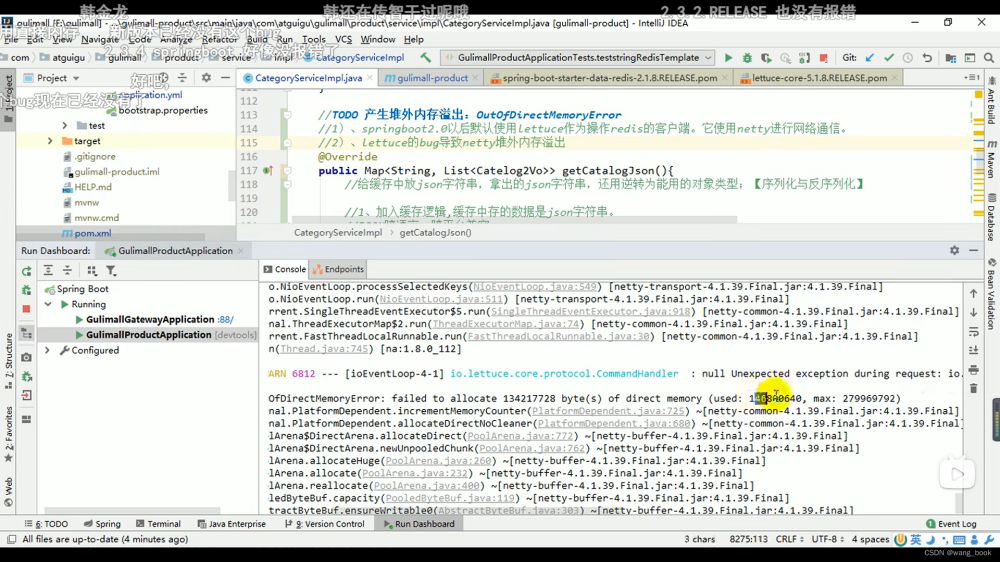Collapse the Running node in Run Dashboard
This screenshot has width=1000, height=562.
(x=48, y=304)
